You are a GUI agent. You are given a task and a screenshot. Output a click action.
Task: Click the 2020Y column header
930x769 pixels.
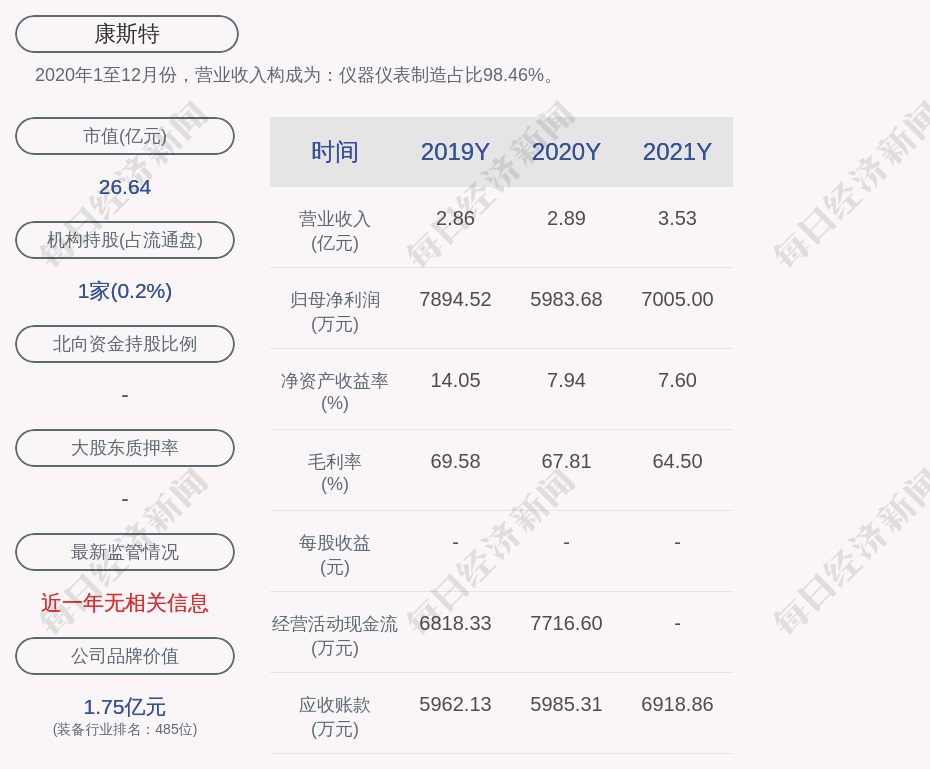pyautogui.click(x=566, y=152)
